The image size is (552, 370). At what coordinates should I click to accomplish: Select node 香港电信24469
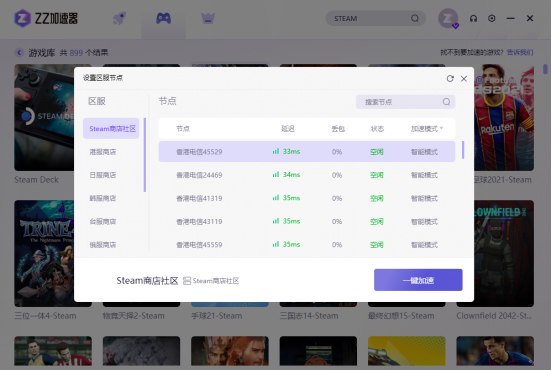click(307, 175)
